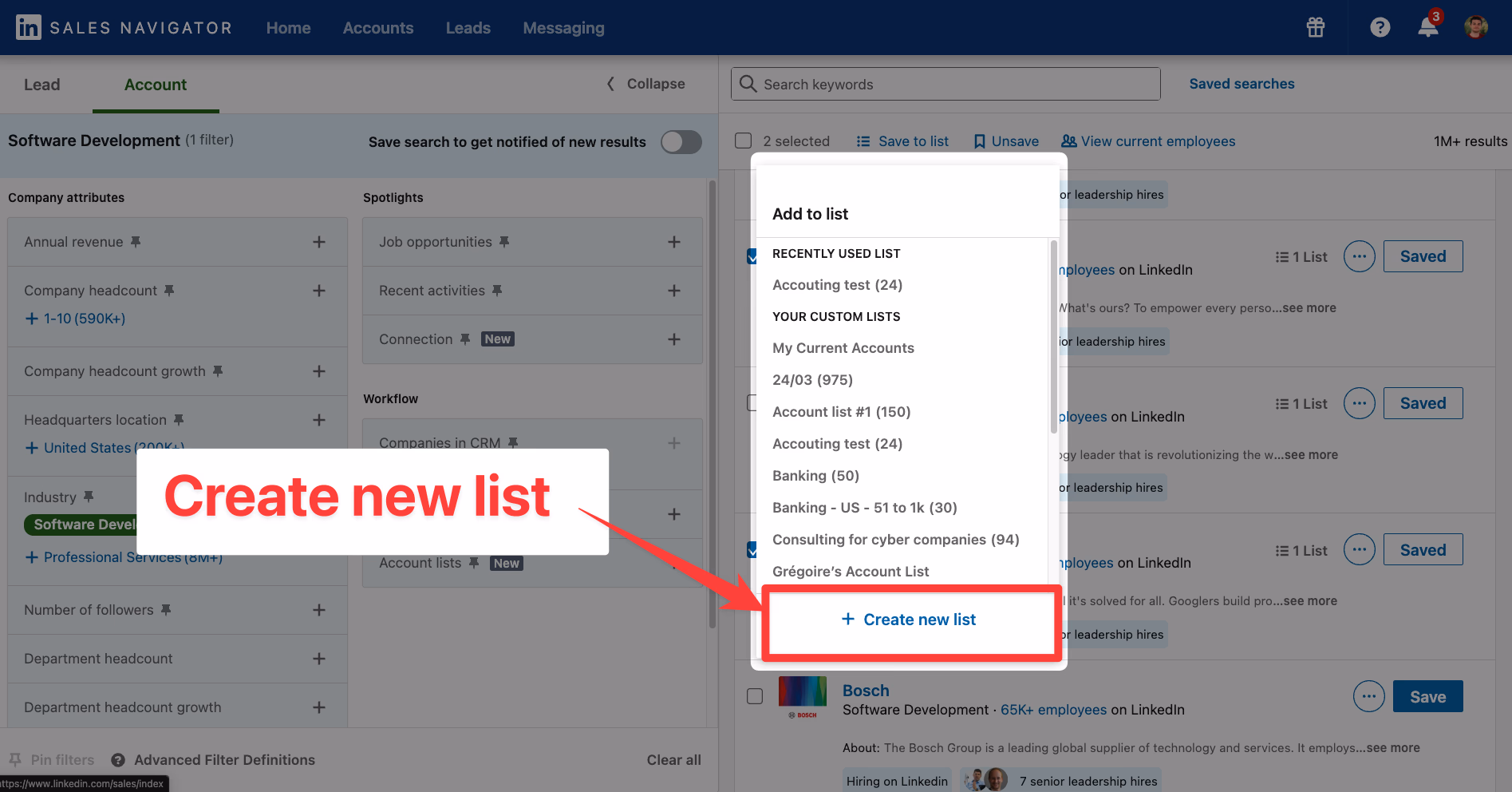Expand the Headquarters location filter

pyautogui.click(x=319, y=420)
